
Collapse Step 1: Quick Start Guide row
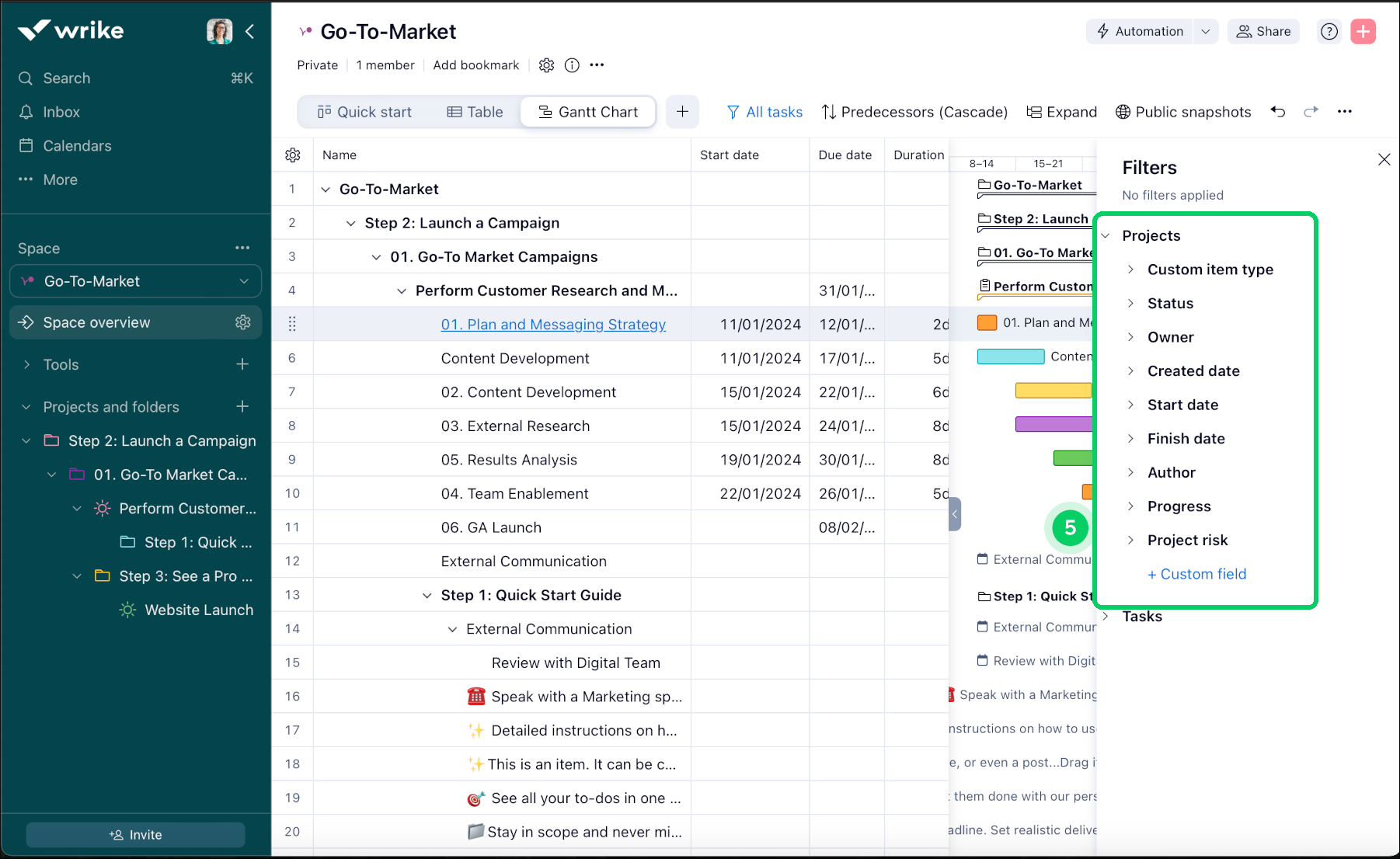click(427, 596)
